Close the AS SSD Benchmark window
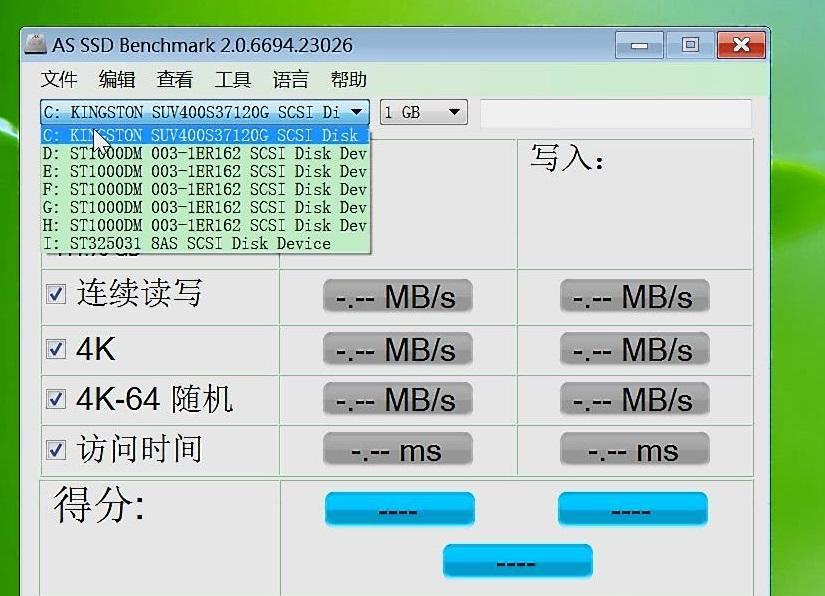The image size is (825, 596). coord(741,45)
